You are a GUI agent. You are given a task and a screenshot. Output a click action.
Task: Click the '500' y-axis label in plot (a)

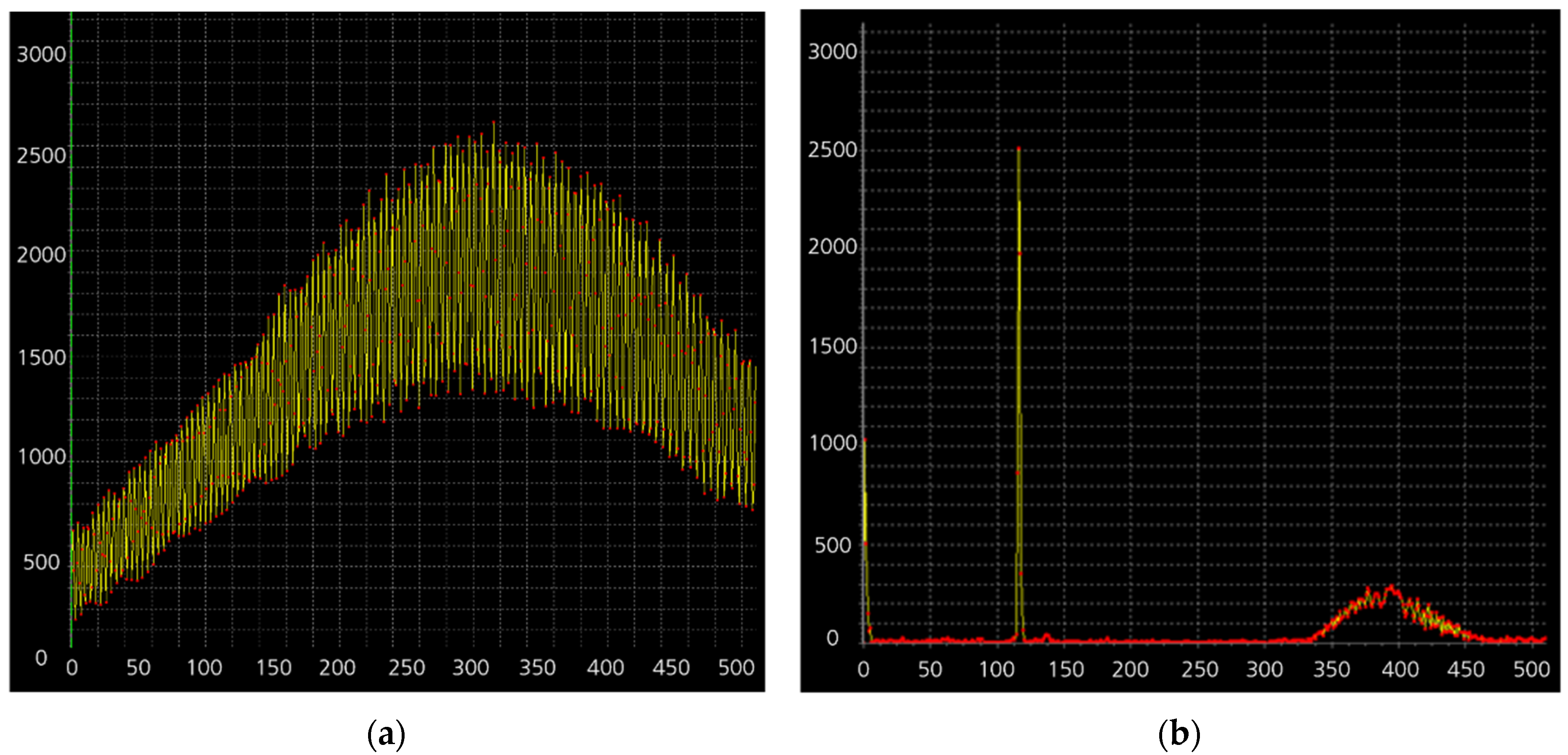pos(42,562)
